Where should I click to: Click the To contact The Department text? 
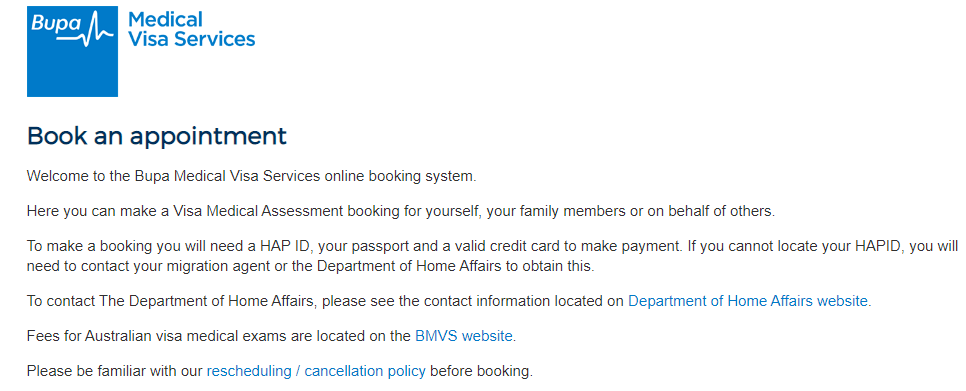click(172, 301)
